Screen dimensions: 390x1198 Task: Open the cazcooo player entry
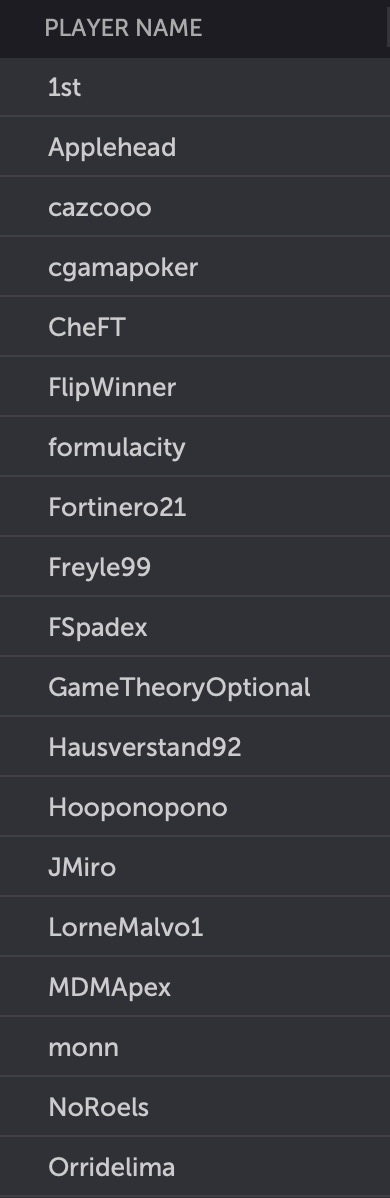[195, 207]
